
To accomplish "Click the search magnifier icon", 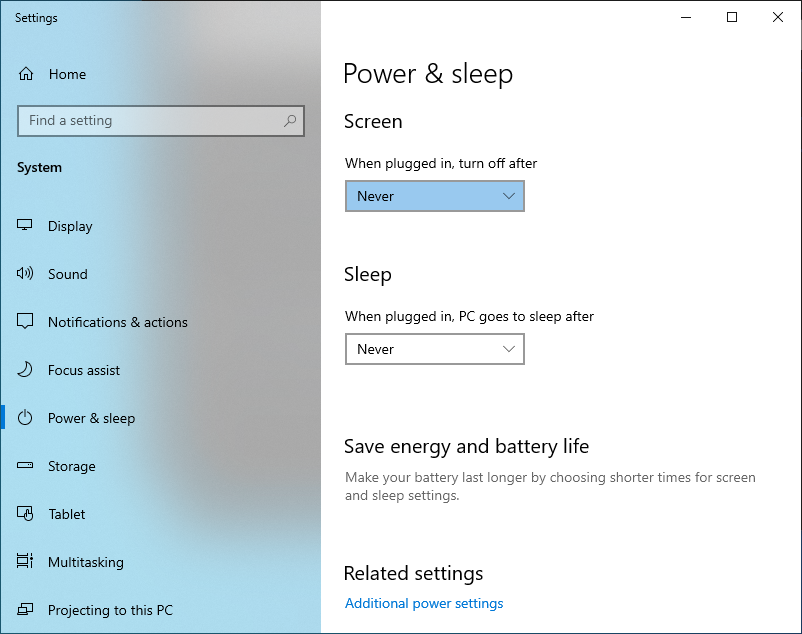I will tap(290, 120).
